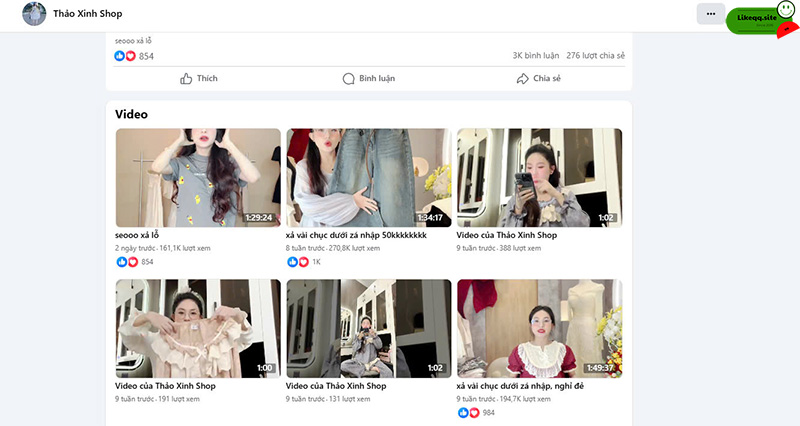Click the text 9 tuần trước · 131 lượt xem
The image size is (800, 426).
click(x=328, y=399)
